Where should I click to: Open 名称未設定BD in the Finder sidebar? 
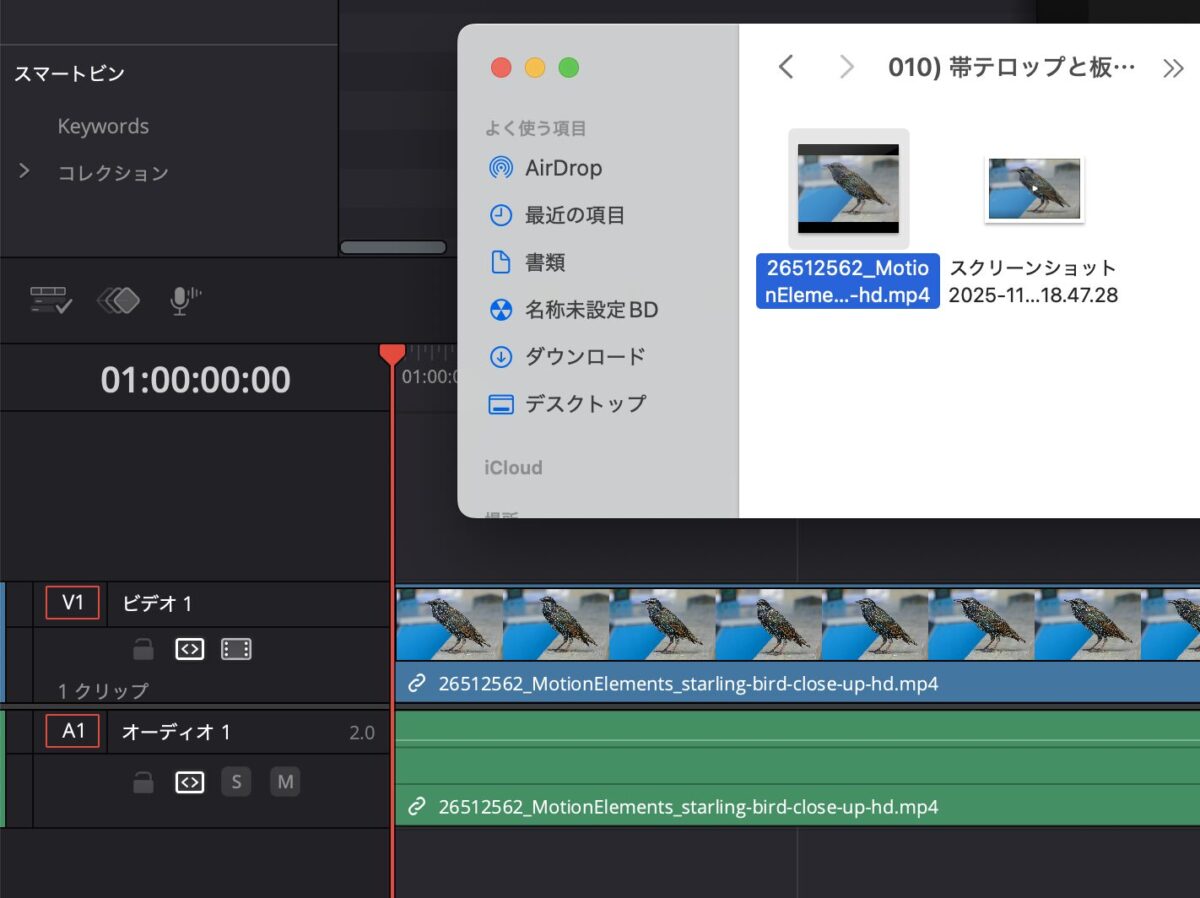coord(590,310)
